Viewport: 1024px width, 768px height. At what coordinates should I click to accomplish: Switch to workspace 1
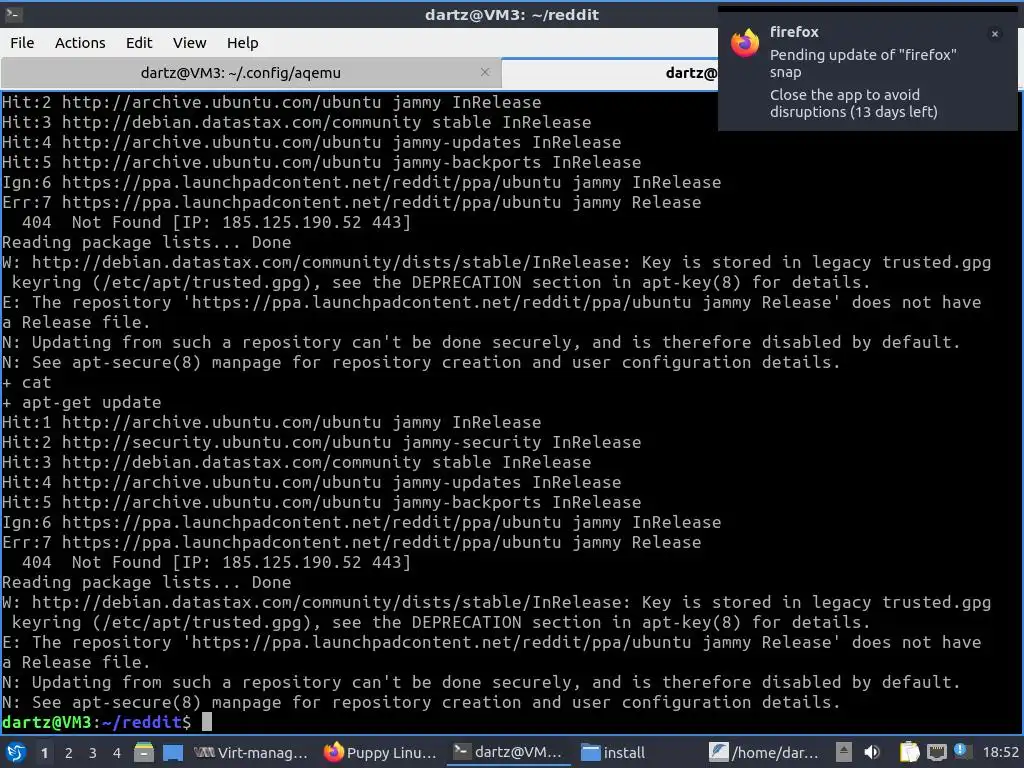(x=44, y=752)
